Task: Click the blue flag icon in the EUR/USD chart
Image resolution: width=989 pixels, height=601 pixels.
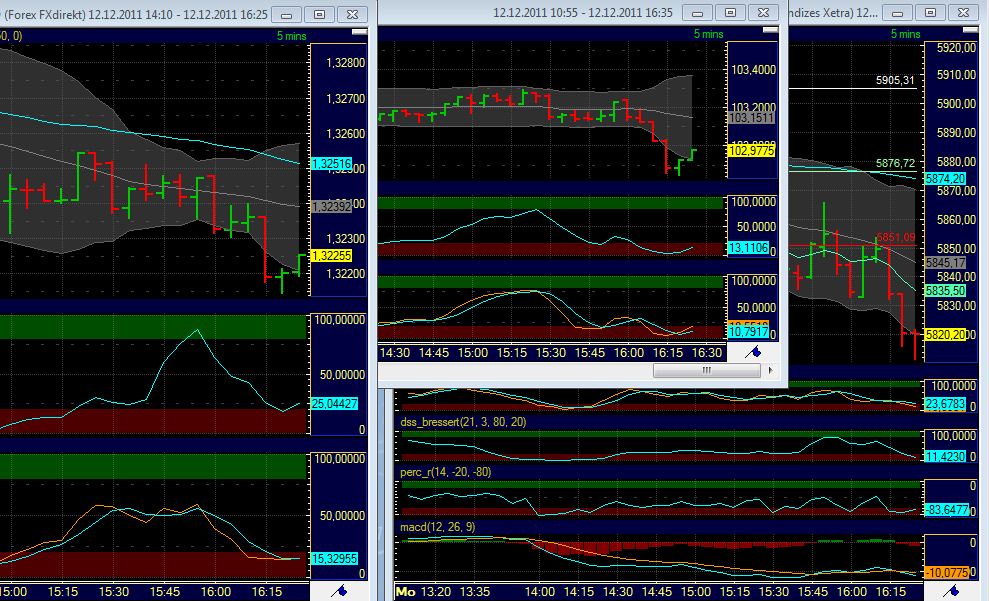Action: 340,591
